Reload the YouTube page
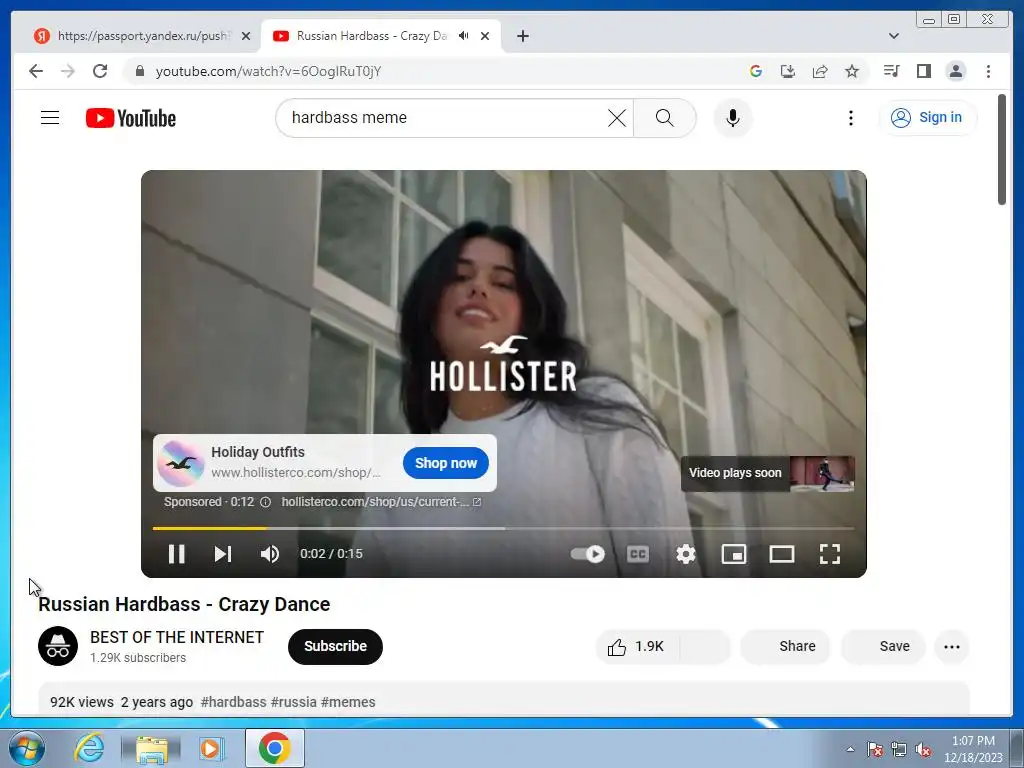The width and height of the screenshot is (1024, 768). point(100,71)
